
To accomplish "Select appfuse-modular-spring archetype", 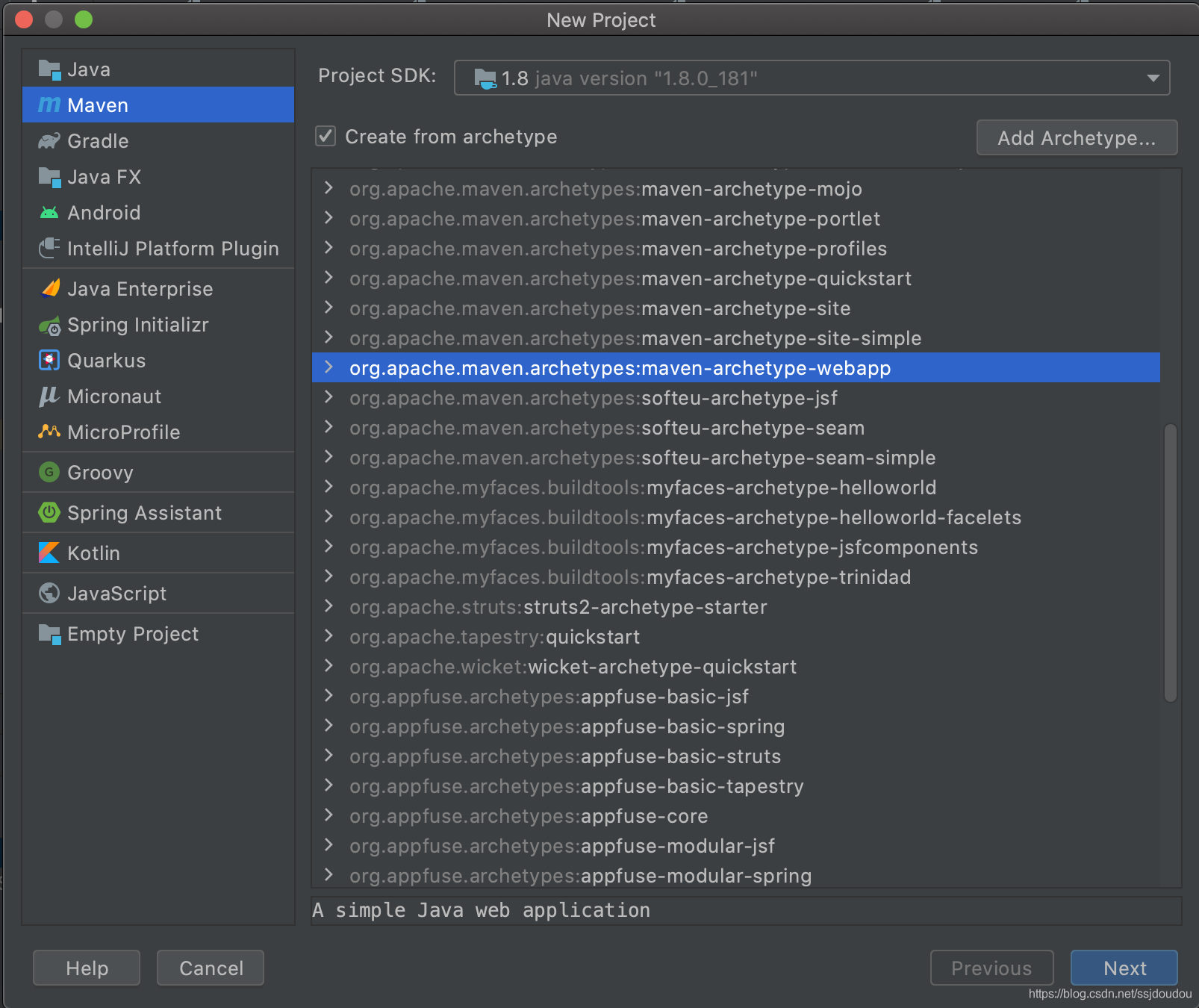I will click(736, 876).
